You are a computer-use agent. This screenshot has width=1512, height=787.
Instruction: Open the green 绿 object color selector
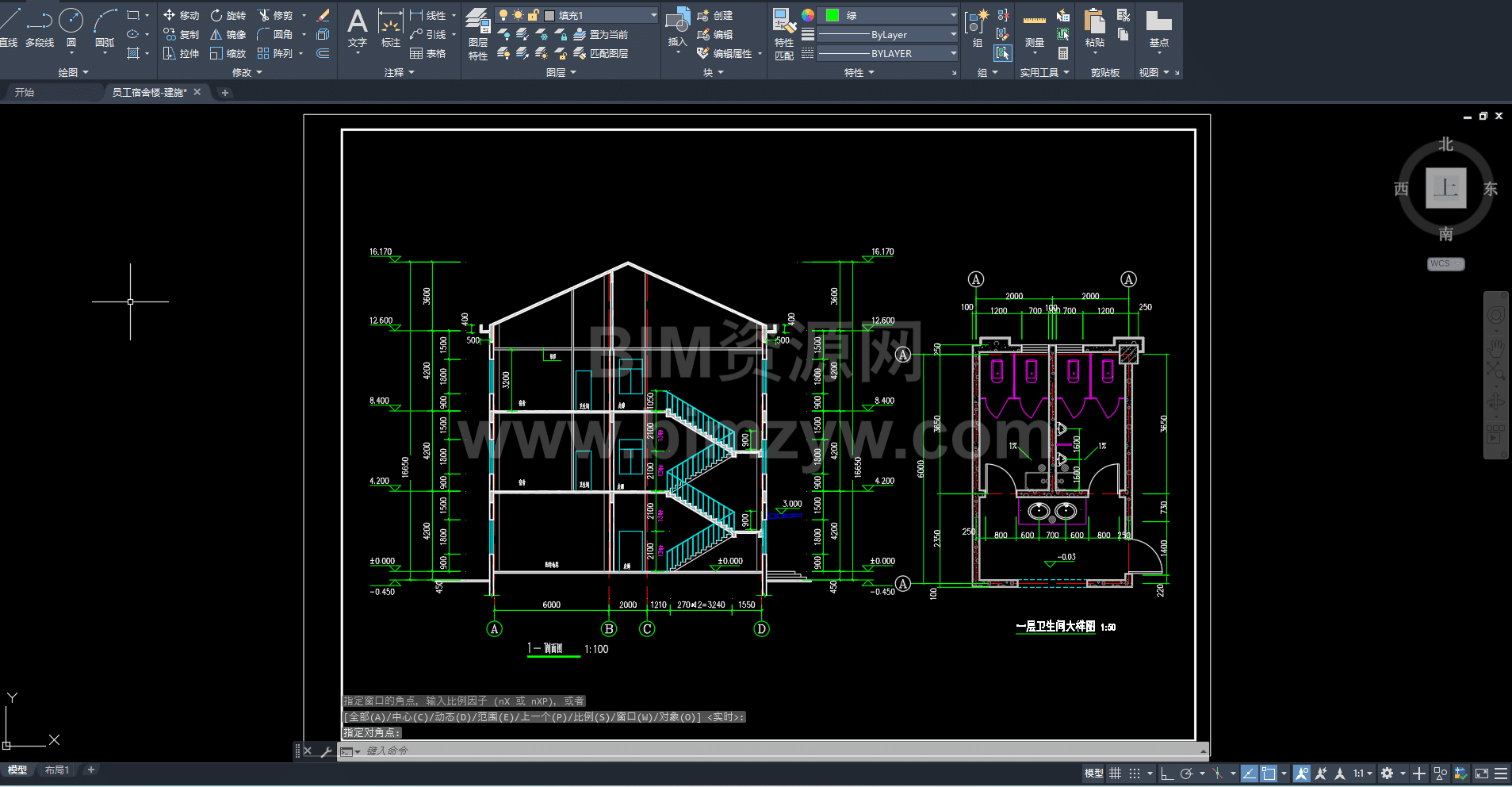click(888, 15)
